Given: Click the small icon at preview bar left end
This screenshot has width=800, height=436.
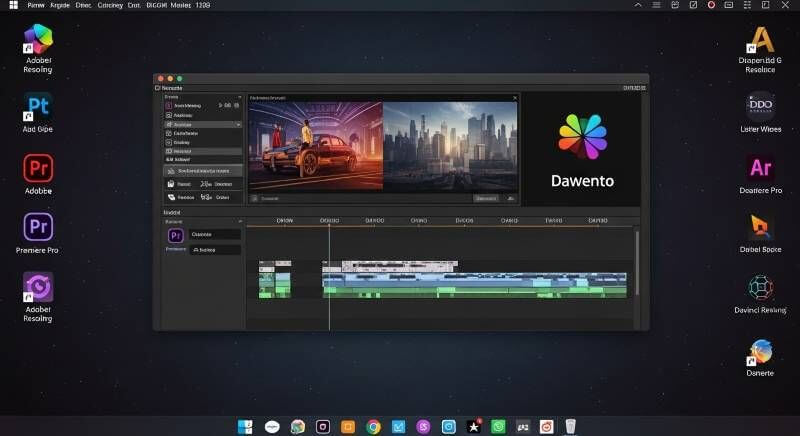Looking at the screenshot, I should [255, 198].
